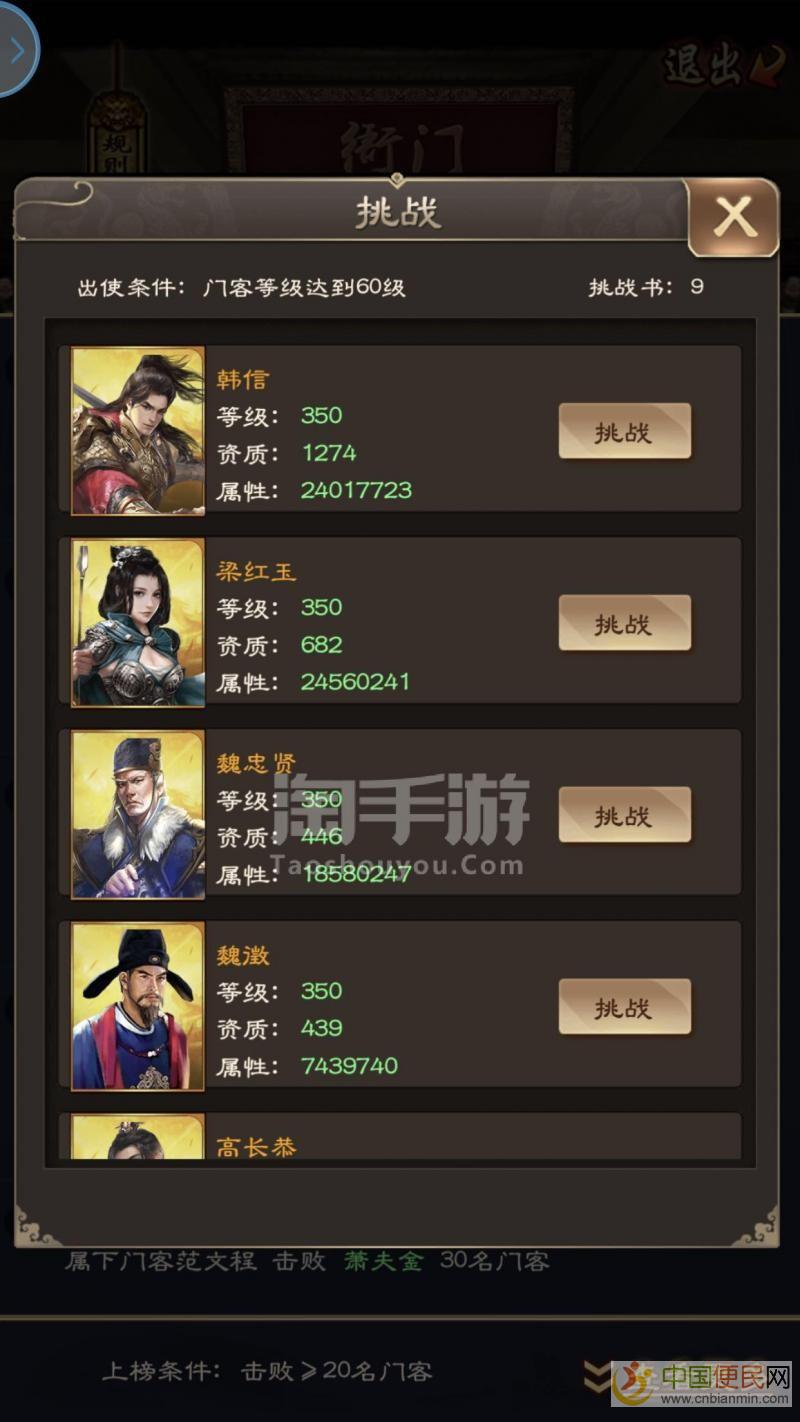This screenshot has width=800, height=1422.
Task: Open the 梁红玉 portrait
Action: 138,623
